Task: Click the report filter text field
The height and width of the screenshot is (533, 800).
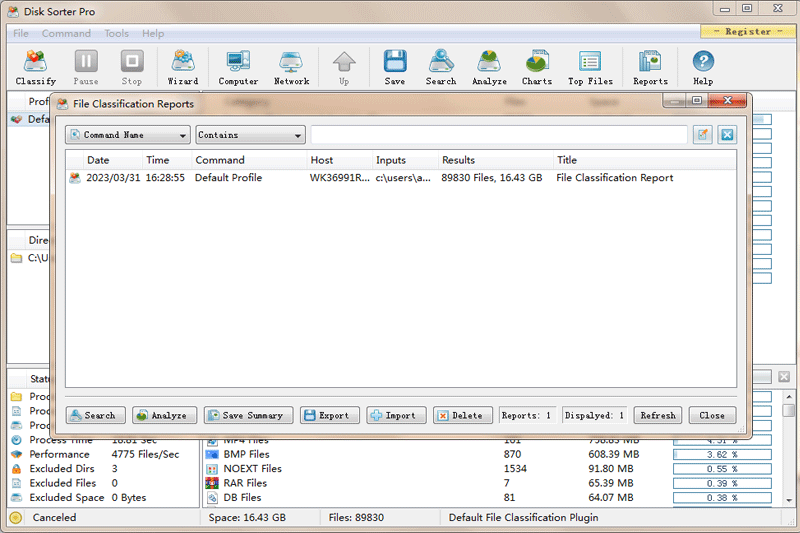Action: point(498,135)
